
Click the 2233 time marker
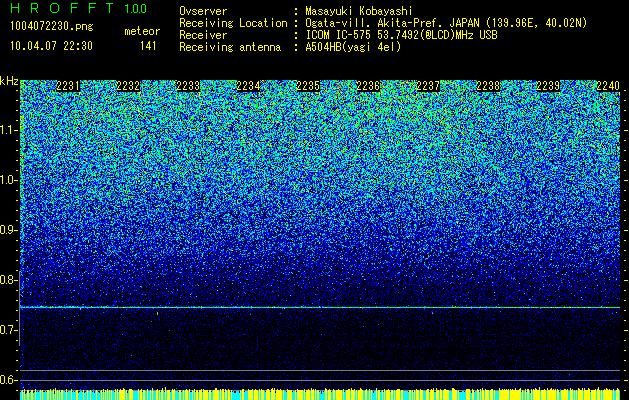(x=188, y=86)
